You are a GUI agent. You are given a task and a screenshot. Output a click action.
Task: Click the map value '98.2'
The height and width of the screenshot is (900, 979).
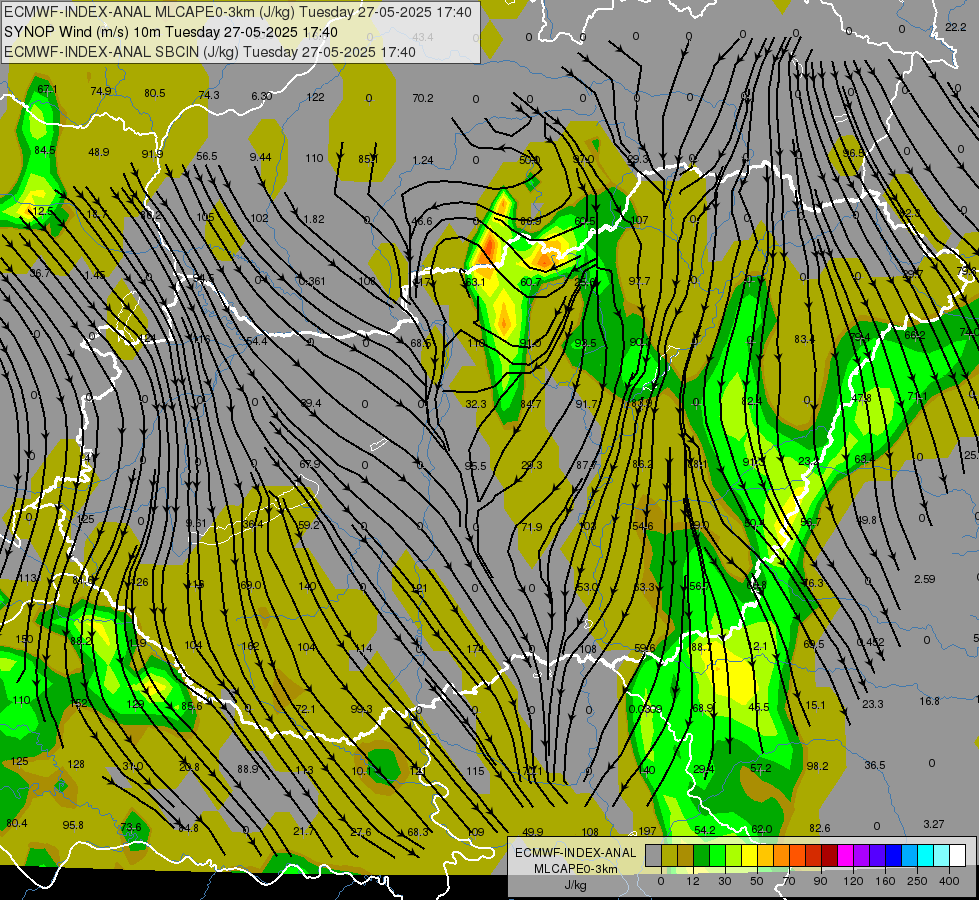click(x=817, y=766)
